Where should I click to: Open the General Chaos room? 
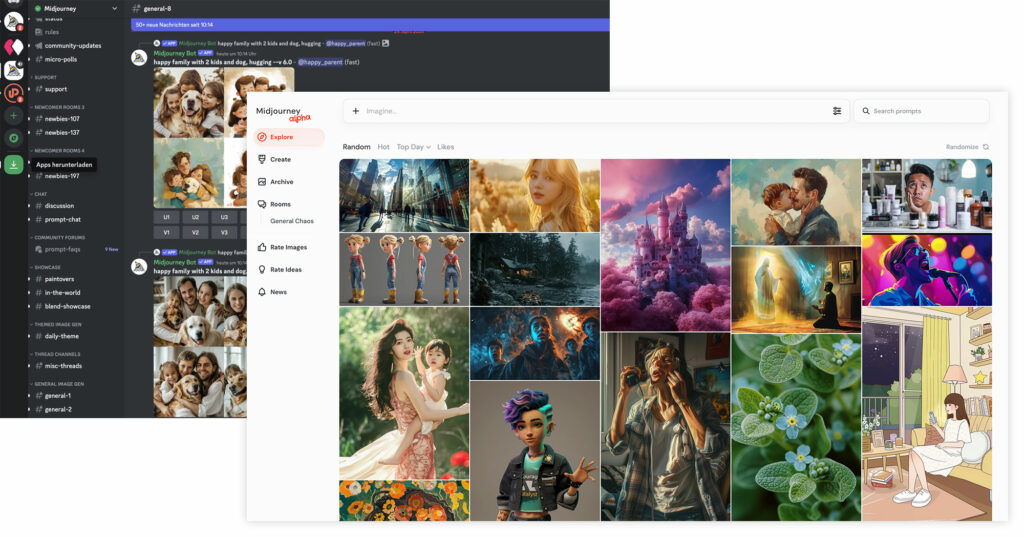coord(292,221)
